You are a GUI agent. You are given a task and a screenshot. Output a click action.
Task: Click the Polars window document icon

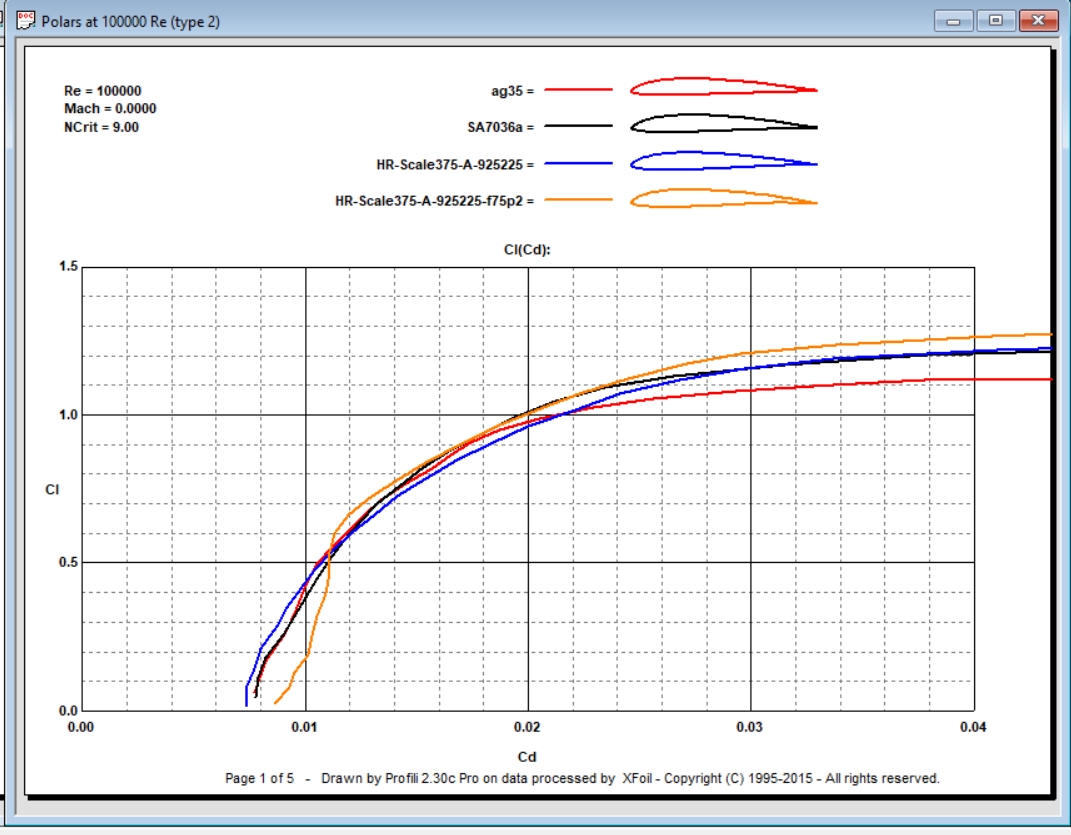(x=25, y=21)
